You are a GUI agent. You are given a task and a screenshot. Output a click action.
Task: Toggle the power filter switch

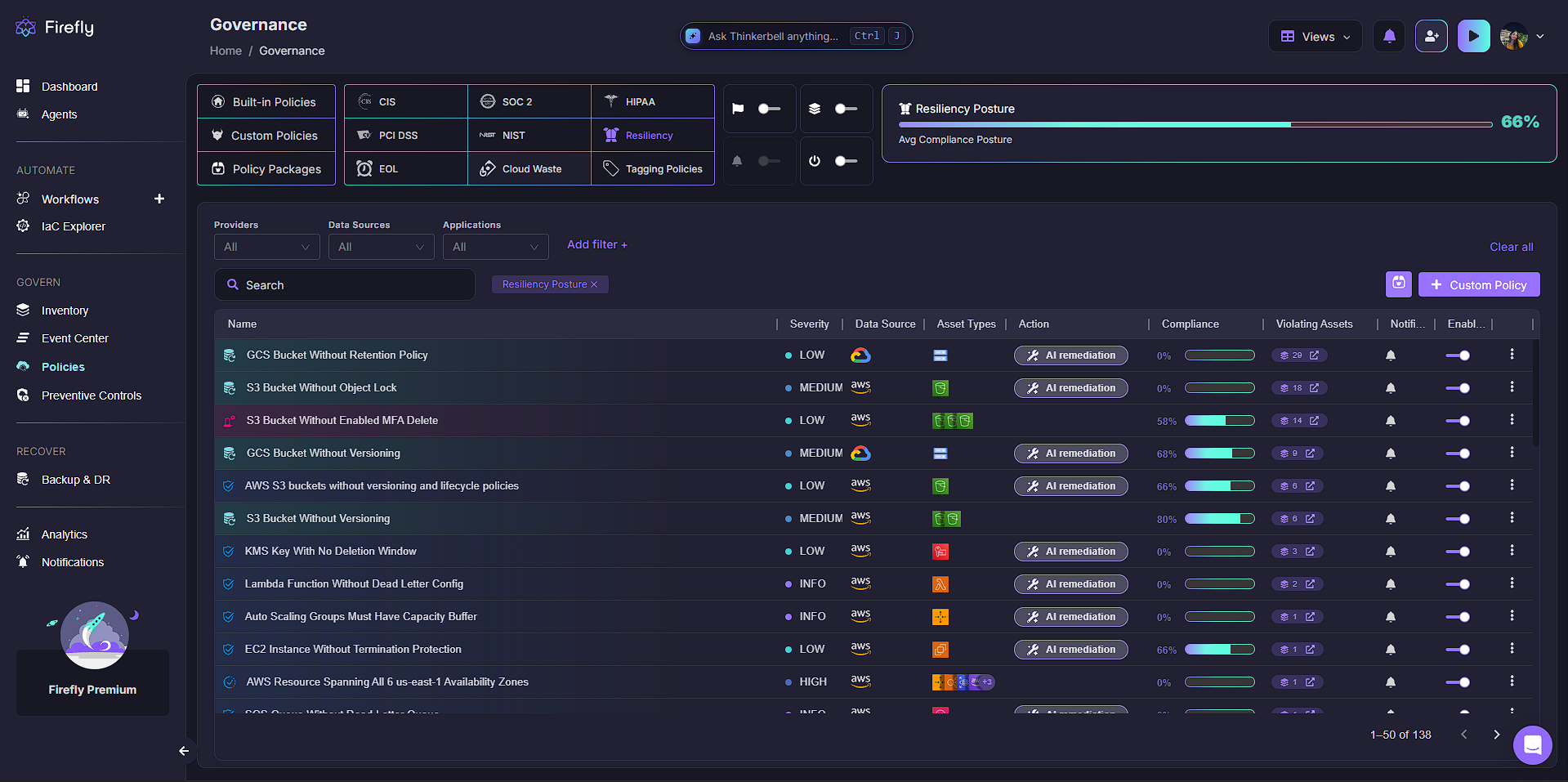[846, 161]
